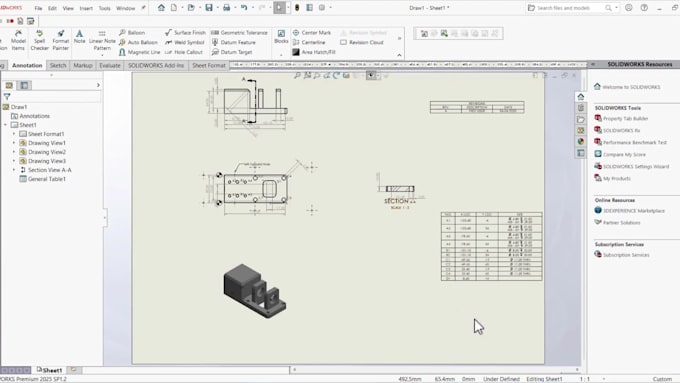
Task: Expand Drawing View2 in the feature tree
Action: (13, 152)
